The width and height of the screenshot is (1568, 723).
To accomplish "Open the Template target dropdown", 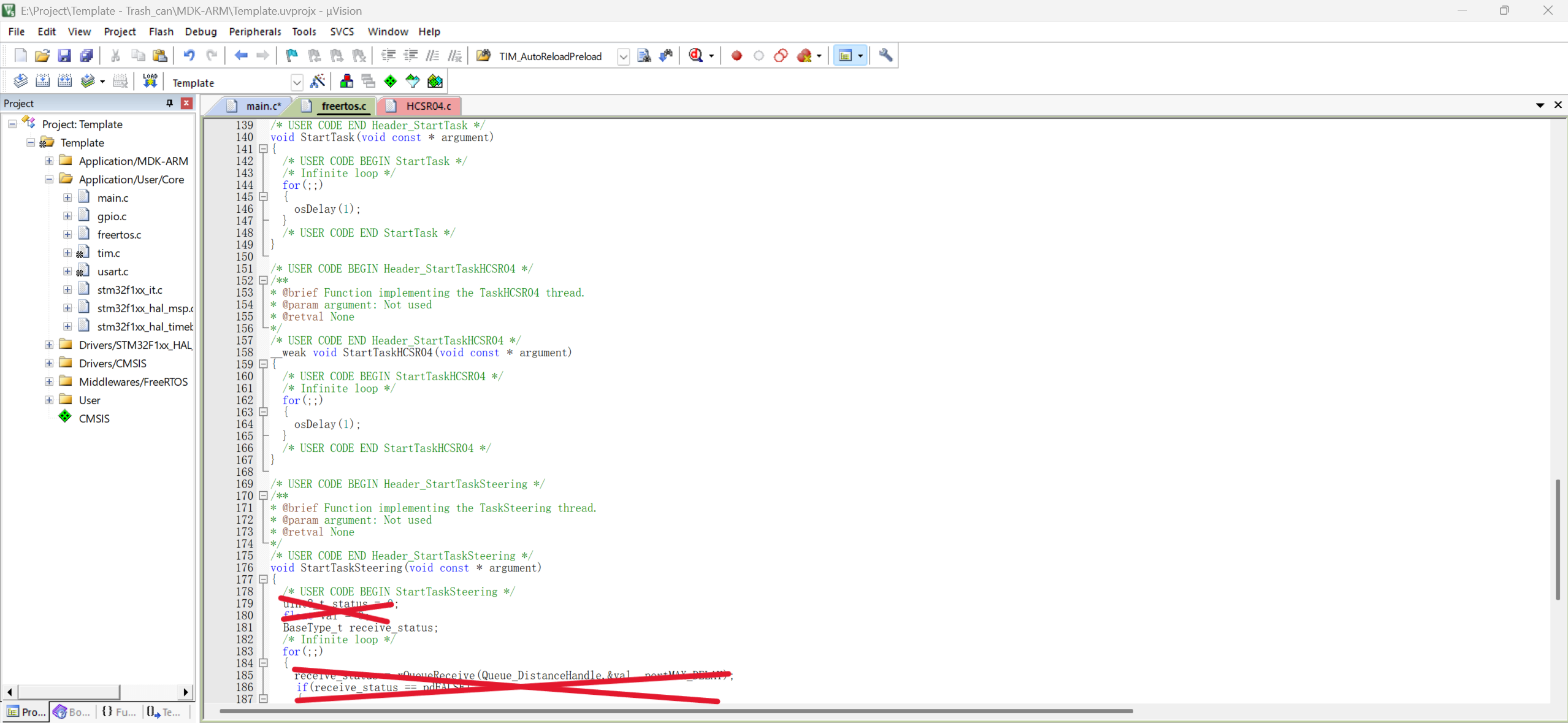I will tap(297, 83).
